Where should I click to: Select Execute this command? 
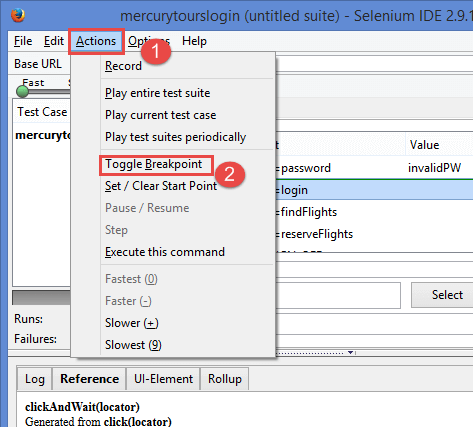165,252
